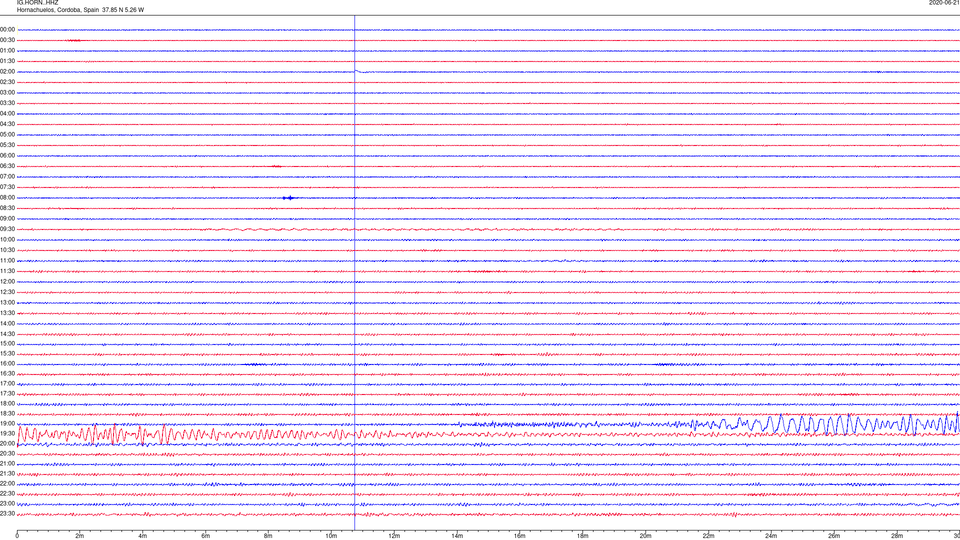The width and height of the screenshot is (960, 540).
Task: Select the 18m tick label on time axis
Action: pos(582,536)
